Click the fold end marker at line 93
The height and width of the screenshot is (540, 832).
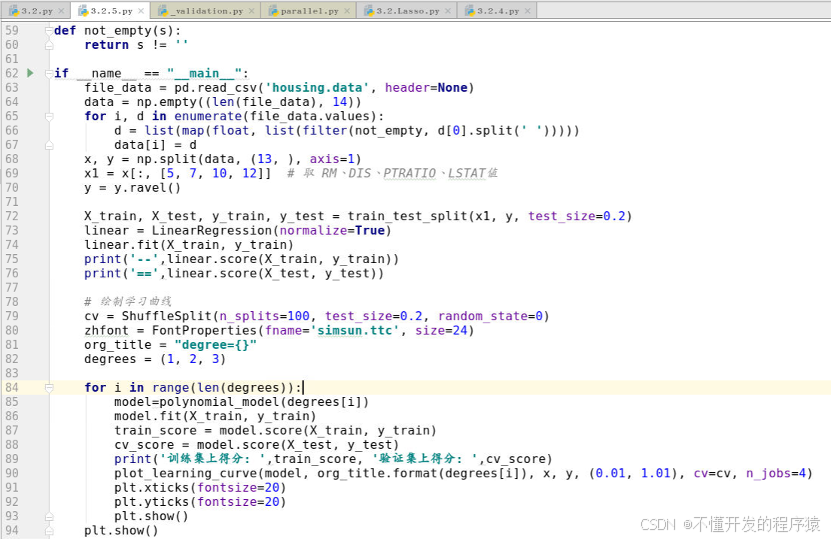tap(49, 516)
